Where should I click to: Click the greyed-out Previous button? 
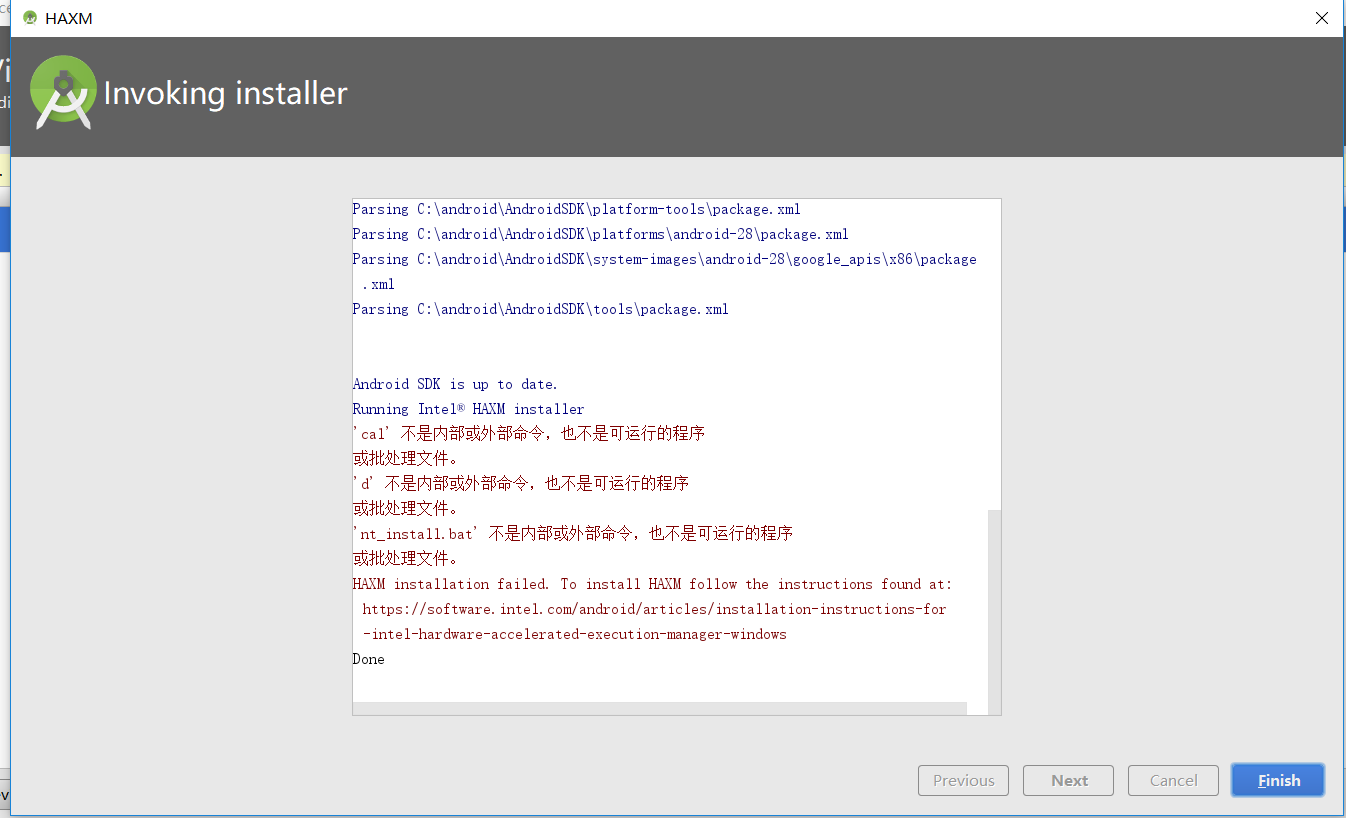(963, 780)
